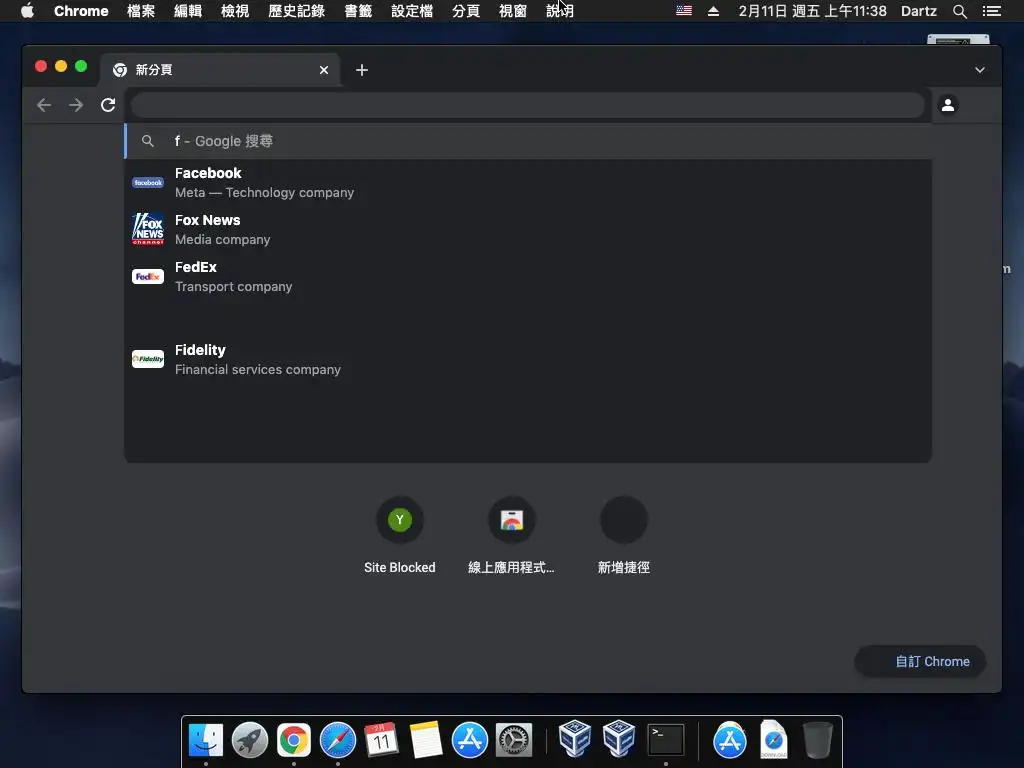Image resolution: width=1024 pixels, height=768 pixels.
Task: Open the 分頁 menu
Action: 466,11
